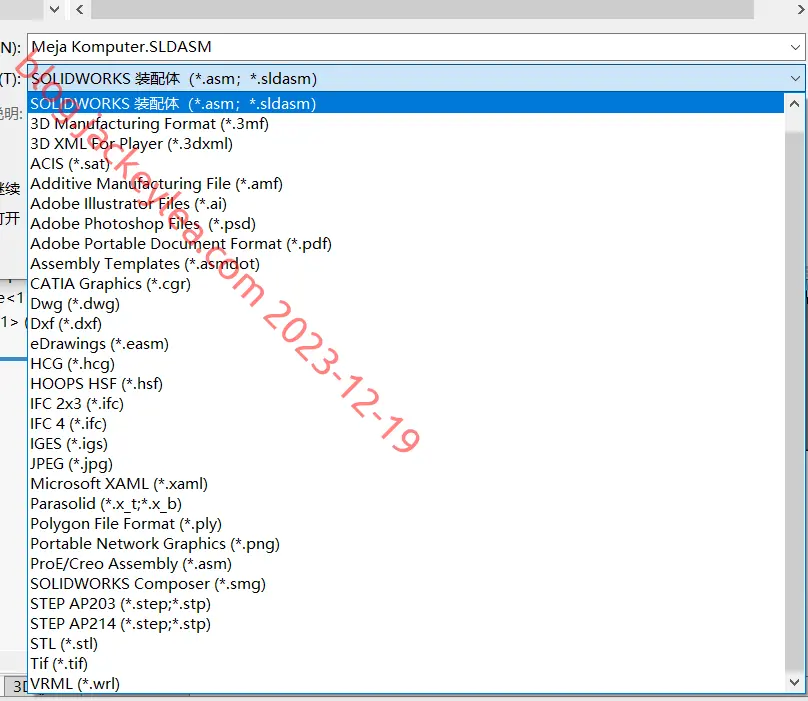Choose IFC 2x3 (*.ifc)
The image size is (808, 701).
click(x=406, y=404)
